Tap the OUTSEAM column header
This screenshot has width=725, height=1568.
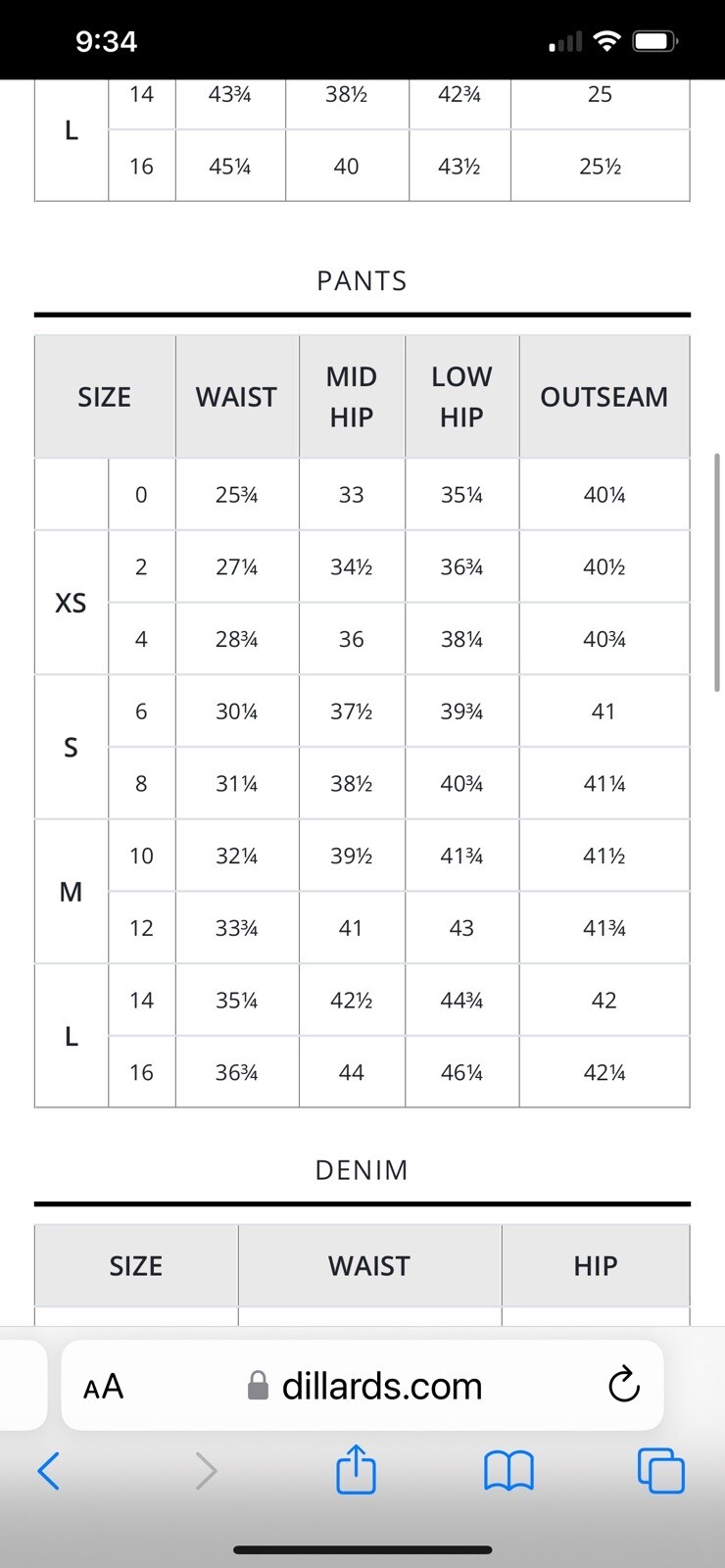pyautogui.click(x=604, y=397)
